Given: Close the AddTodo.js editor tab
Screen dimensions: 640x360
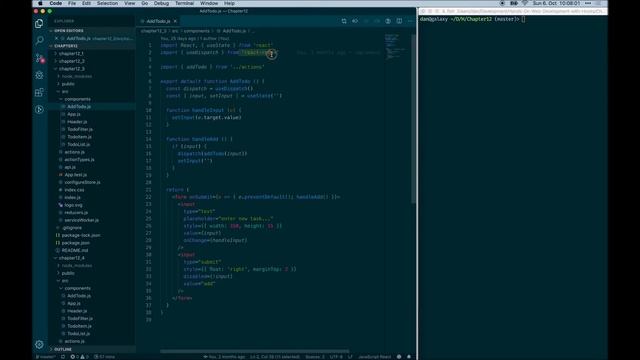Looking at the screenshot, I should point(175,21).
